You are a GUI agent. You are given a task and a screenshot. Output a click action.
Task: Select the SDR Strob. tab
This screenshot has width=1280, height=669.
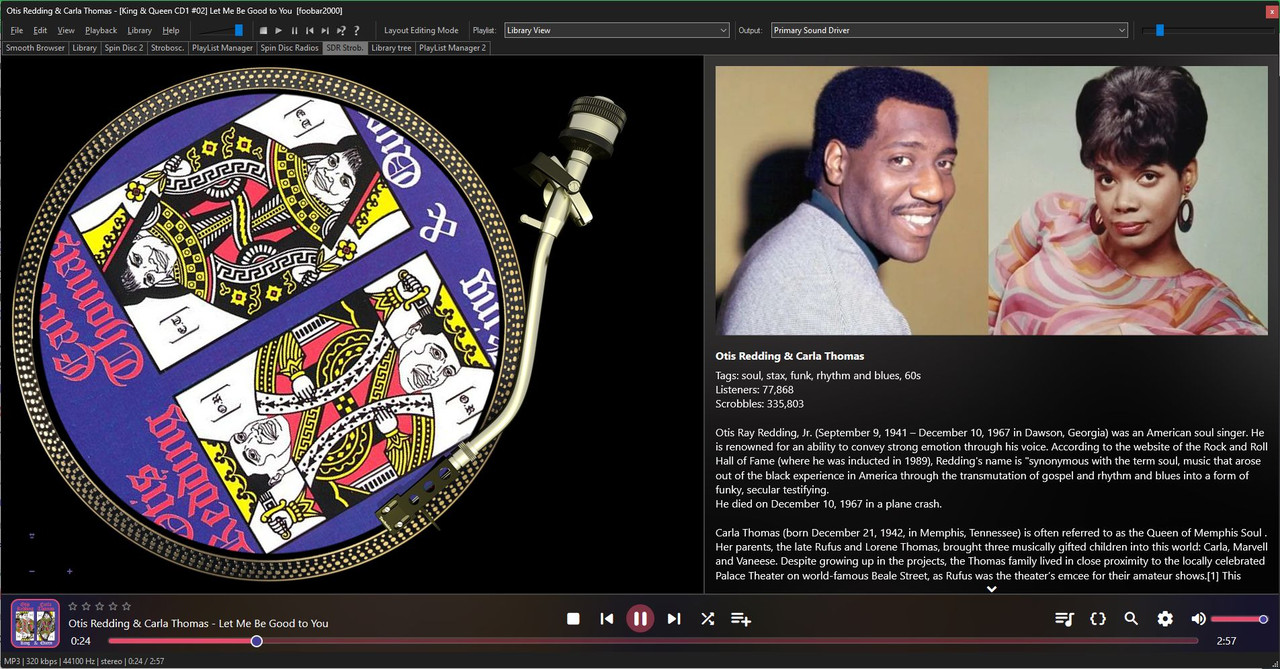(345, 47)
